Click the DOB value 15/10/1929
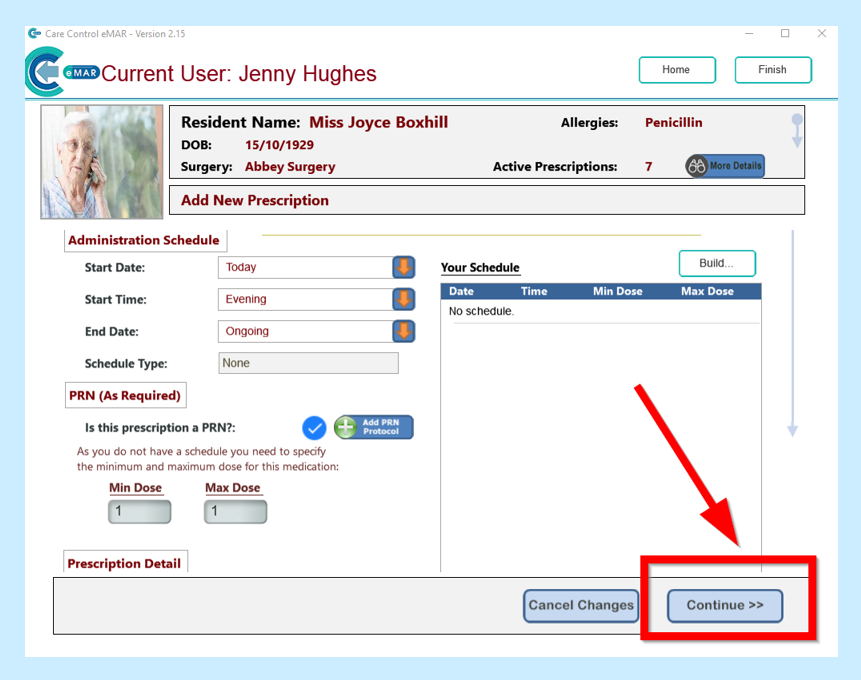Viewport: 861px width, 680px height. pos(279,145)
